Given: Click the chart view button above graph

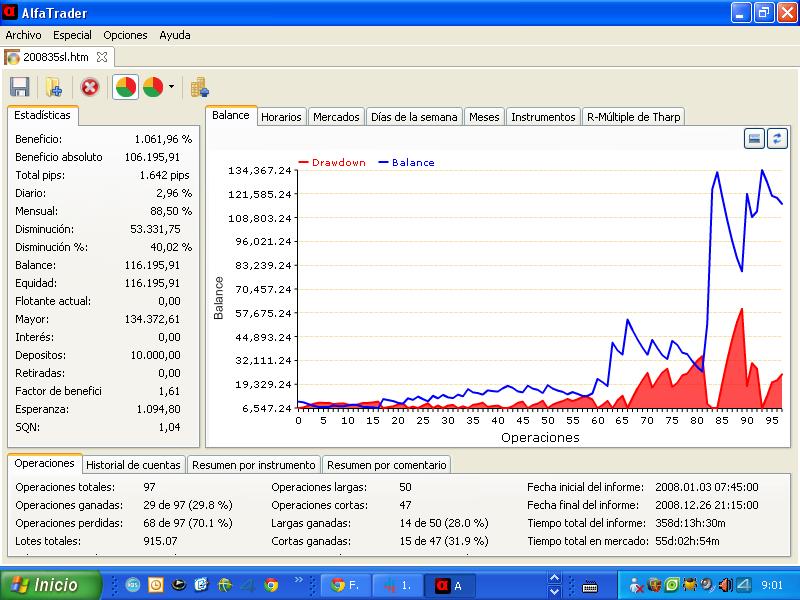Looking at the screenshot, I should (755, 138).
